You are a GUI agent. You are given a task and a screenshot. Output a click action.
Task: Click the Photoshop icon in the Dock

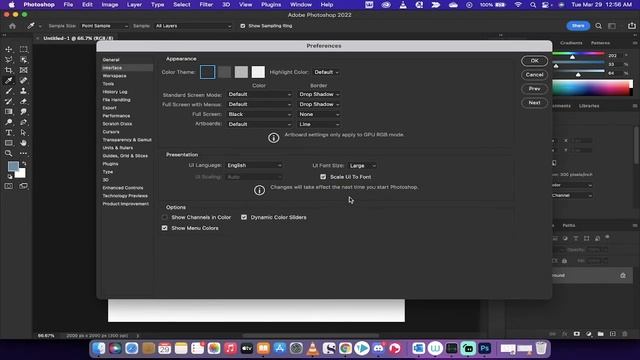484,348
